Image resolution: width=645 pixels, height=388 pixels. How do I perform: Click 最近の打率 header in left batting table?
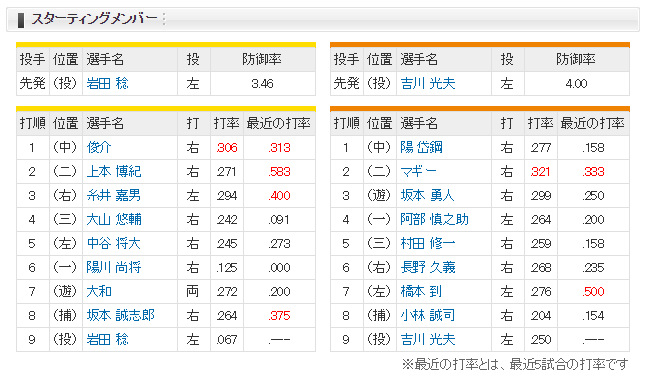(x=278, y=123)
